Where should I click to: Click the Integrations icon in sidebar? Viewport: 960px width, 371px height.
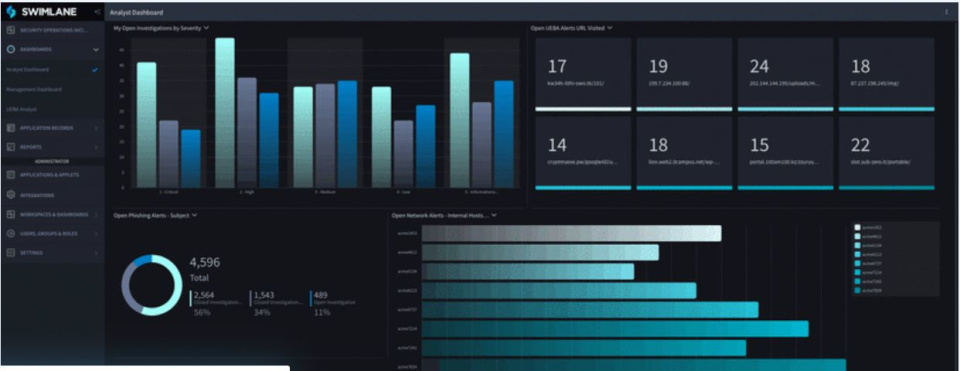[x=10, y=195]
